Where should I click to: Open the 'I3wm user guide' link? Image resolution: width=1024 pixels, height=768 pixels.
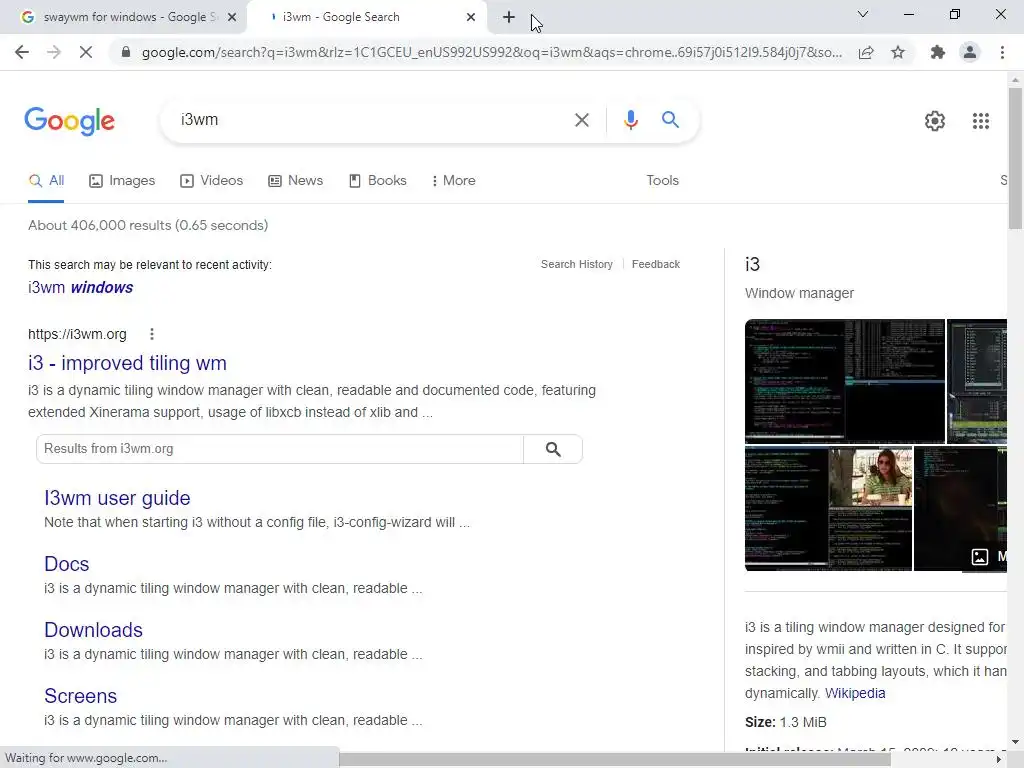(x=118, y=498)
